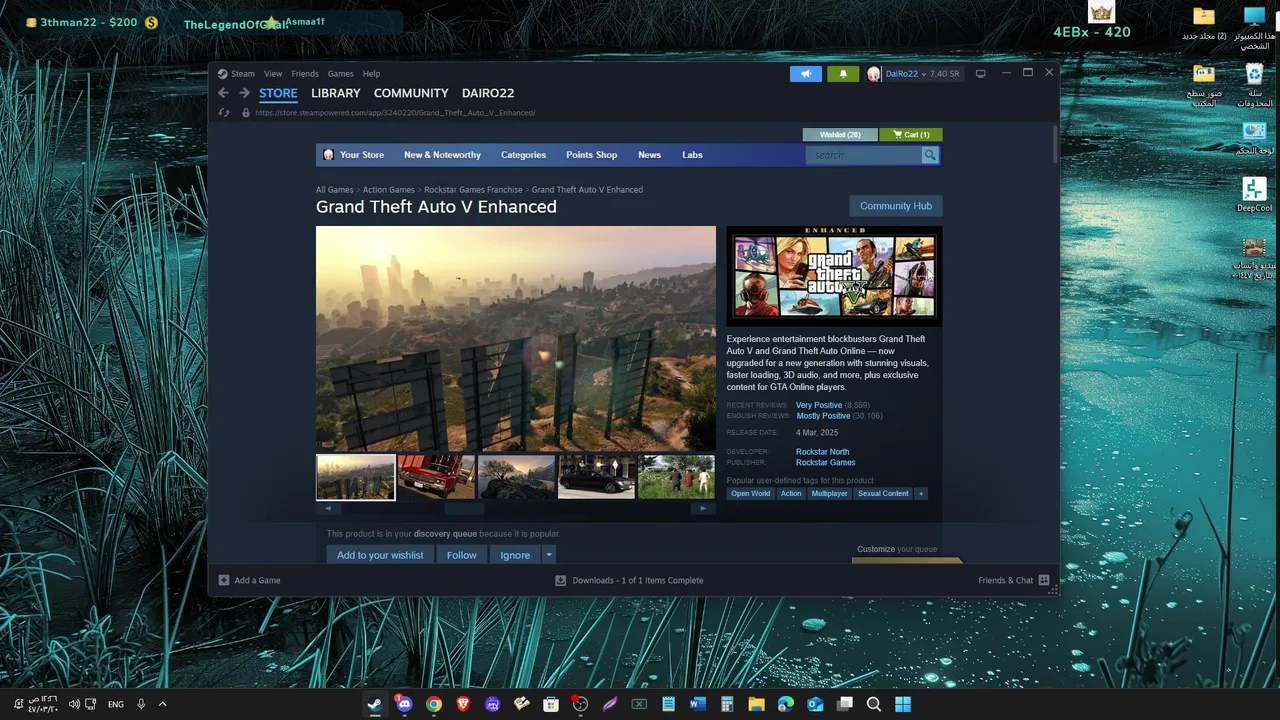
Task: Open News in store nav
Action: pos(650,155)
